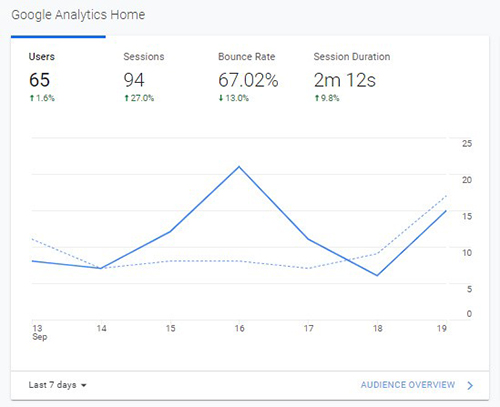Click the 13 Sep date label
The width and height of the screenshot is (500, 407).
click(x=39, y=333)
